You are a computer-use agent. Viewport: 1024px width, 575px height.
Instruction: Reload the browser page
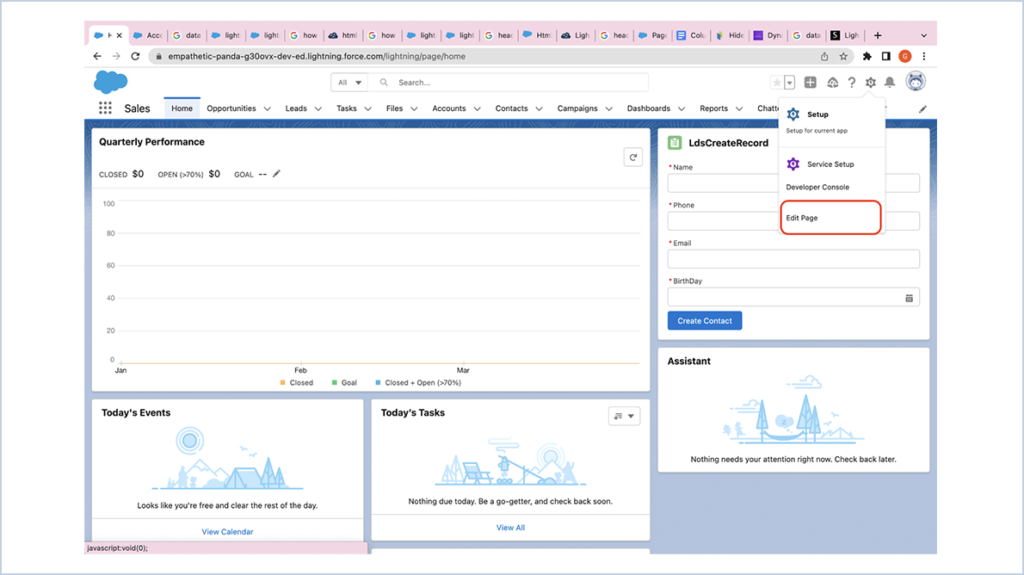click(135, 56)
